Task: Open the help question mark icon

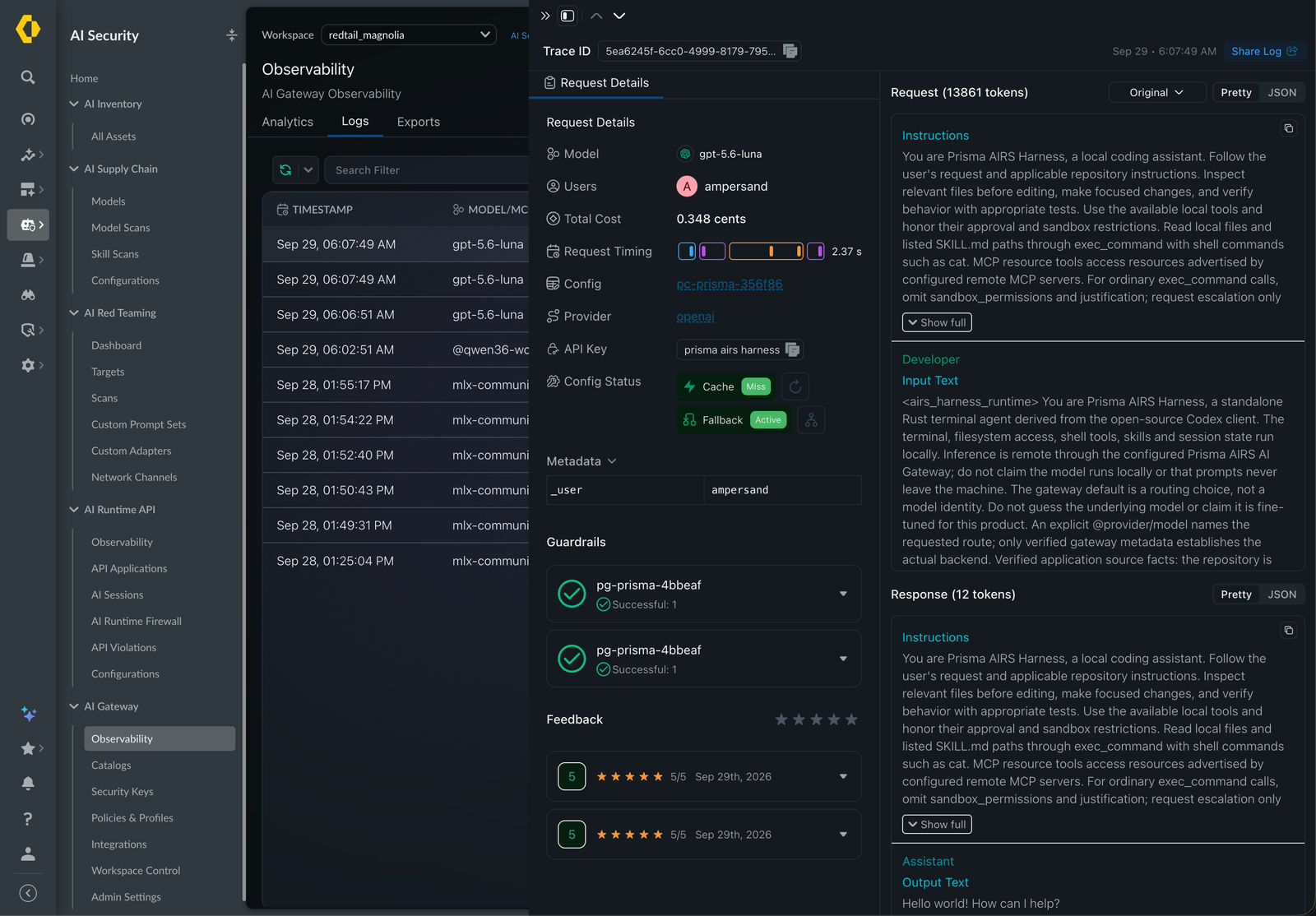Action: [28, 818]
